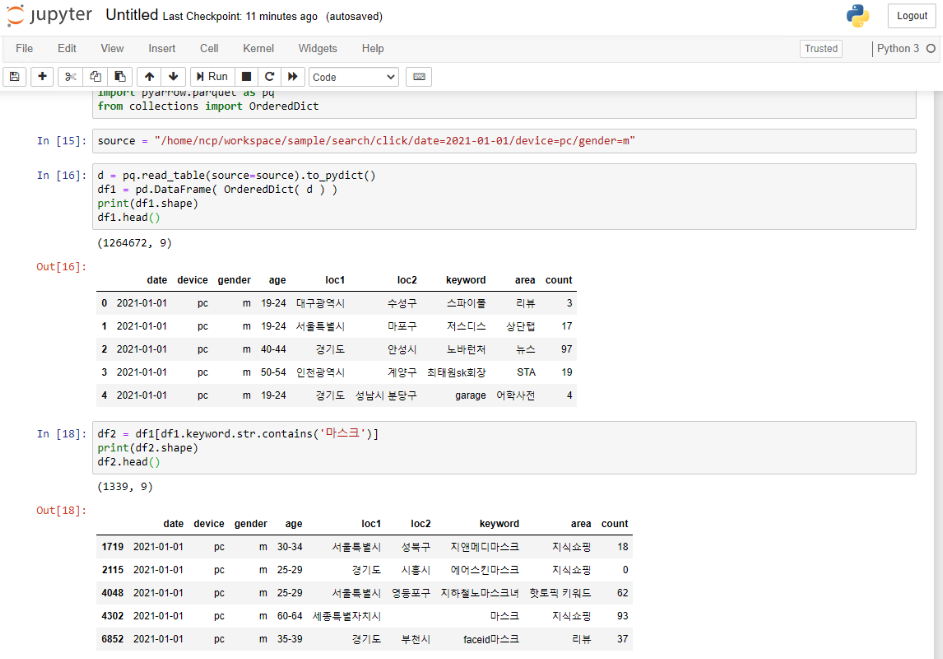Viewport: 943px width, 659px height.
Task: Select the In [16] prompt
Action: [x=62, y=176]
